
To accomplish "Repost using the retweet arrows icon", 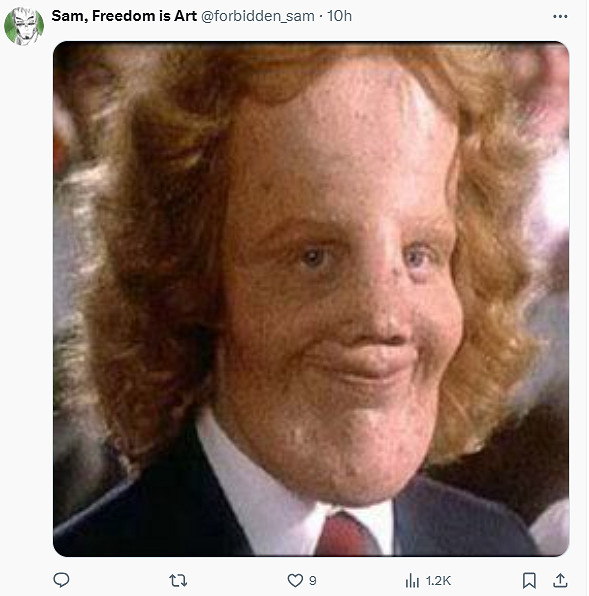I will pos(178,580).
